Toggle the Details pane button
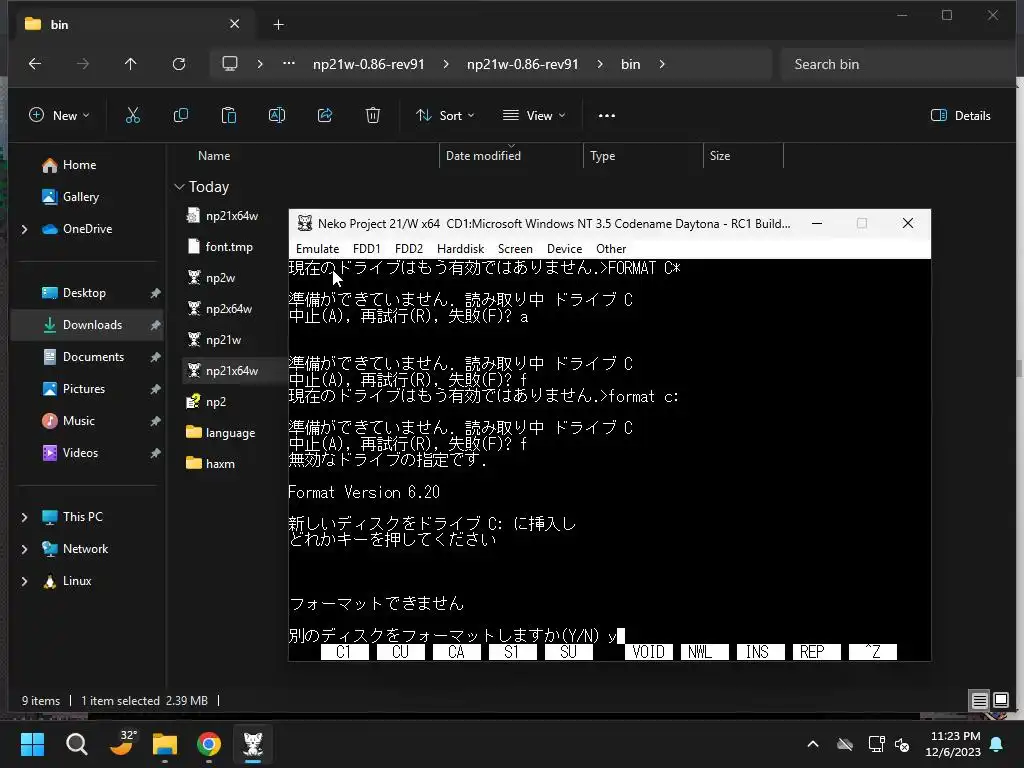 [x=960, y=116]
